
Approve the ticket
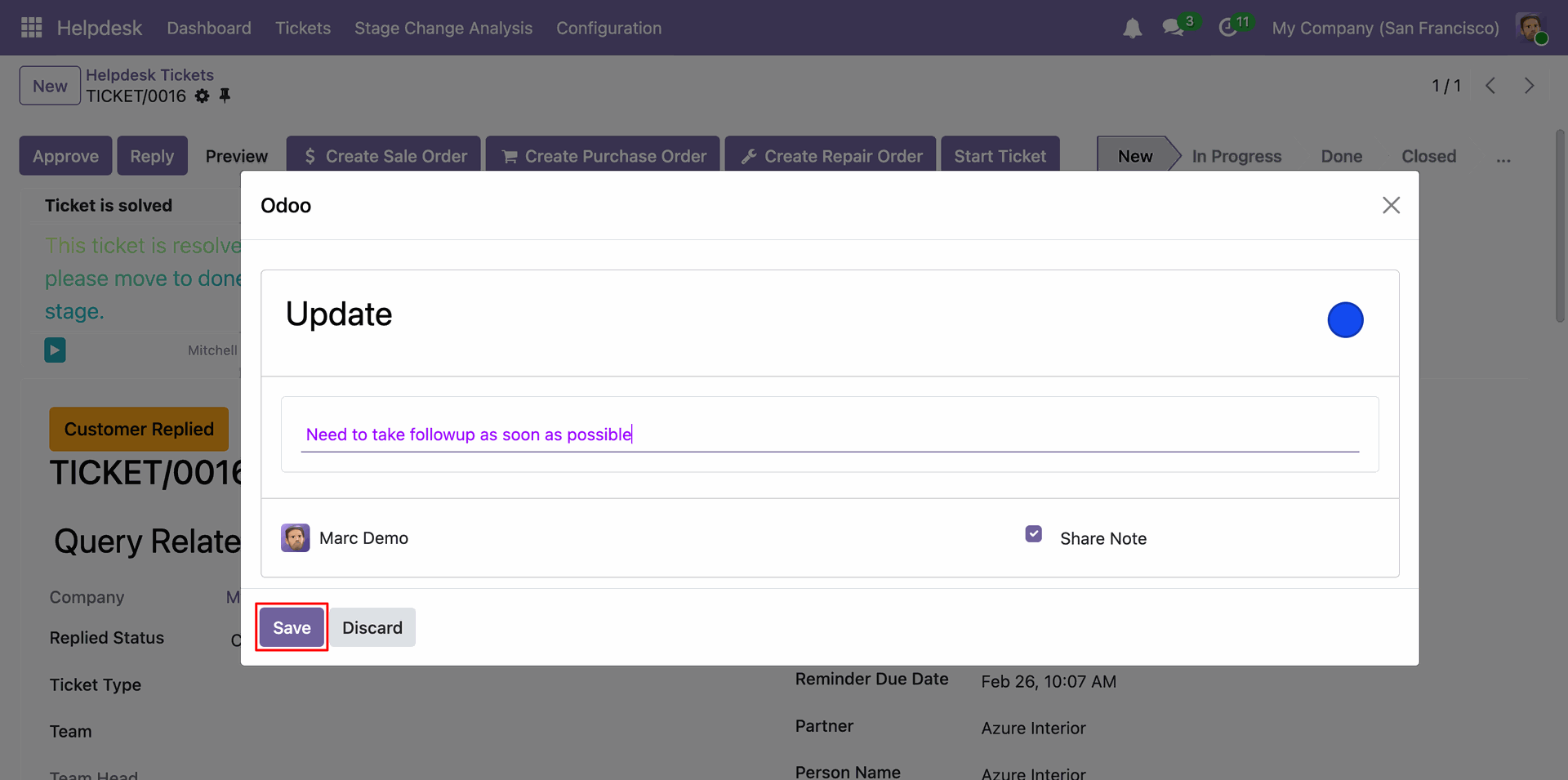pyautogui.click(x=65, y=156)
